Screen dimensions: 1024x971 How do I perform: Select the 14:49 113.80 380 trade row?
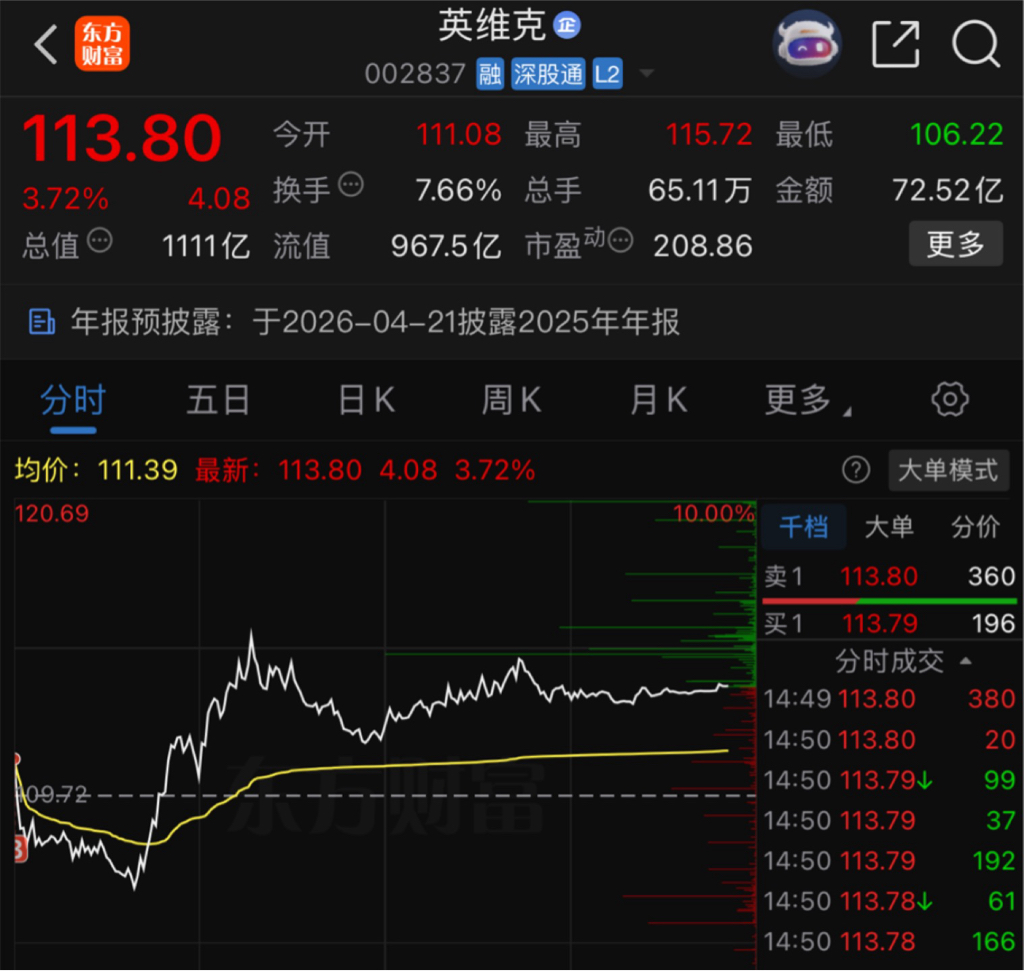tap(889, 699)
